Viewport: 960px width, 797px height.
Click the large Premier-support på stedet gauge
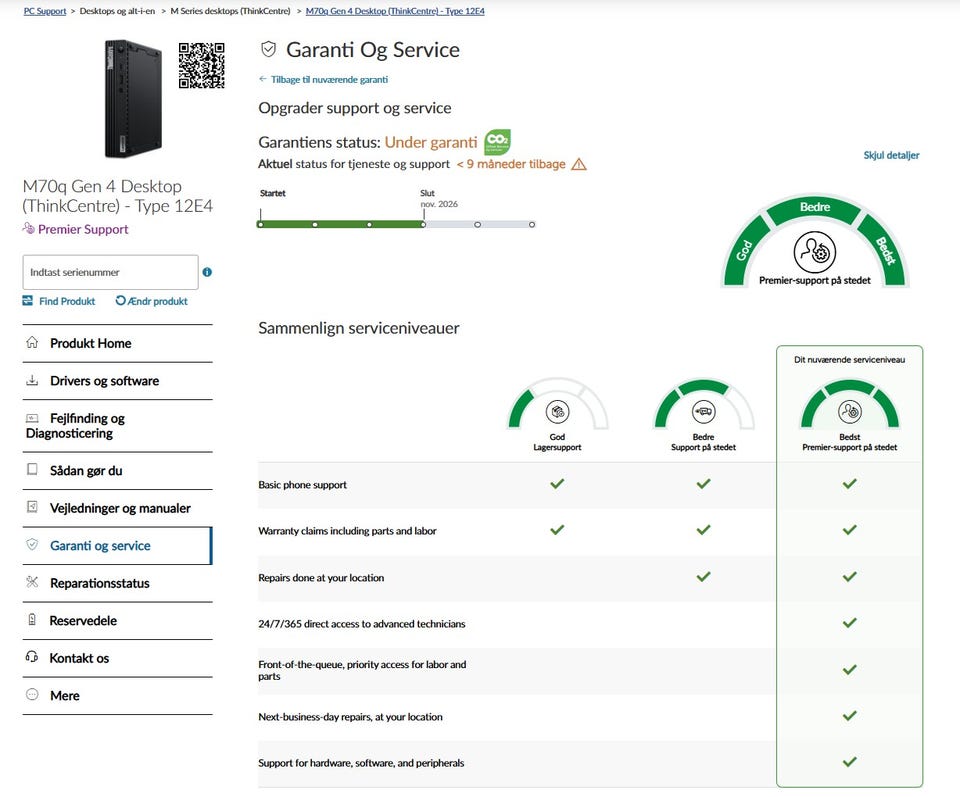(815, 246)
